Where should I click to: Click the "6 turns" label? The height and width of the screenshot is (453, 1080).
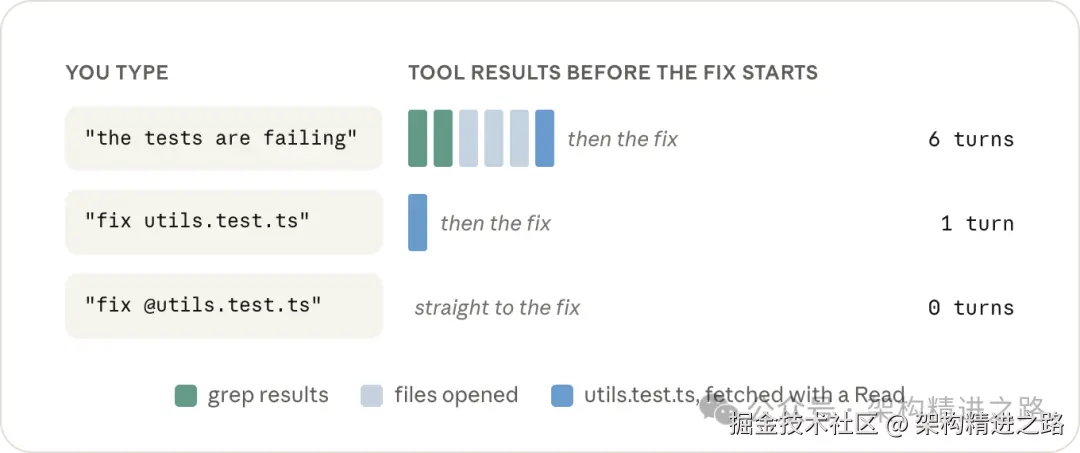click(x=971, y=139)
